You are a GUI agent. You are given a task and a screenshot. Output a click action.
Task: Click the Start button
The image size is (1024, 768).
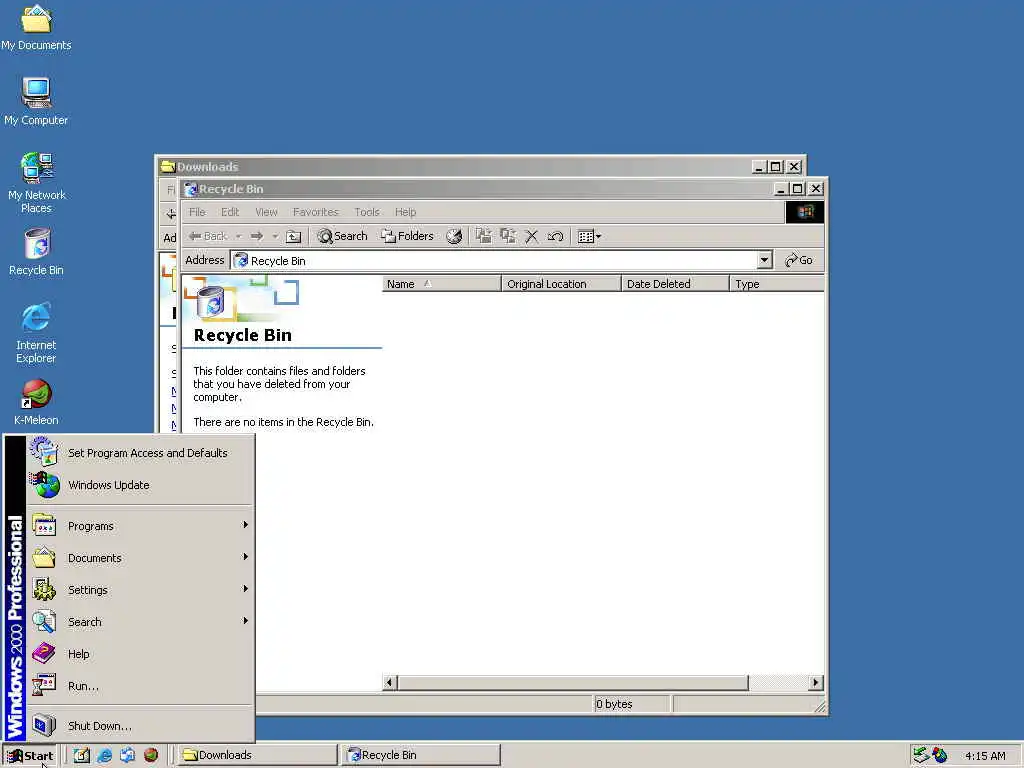click(x=30, y=756)
